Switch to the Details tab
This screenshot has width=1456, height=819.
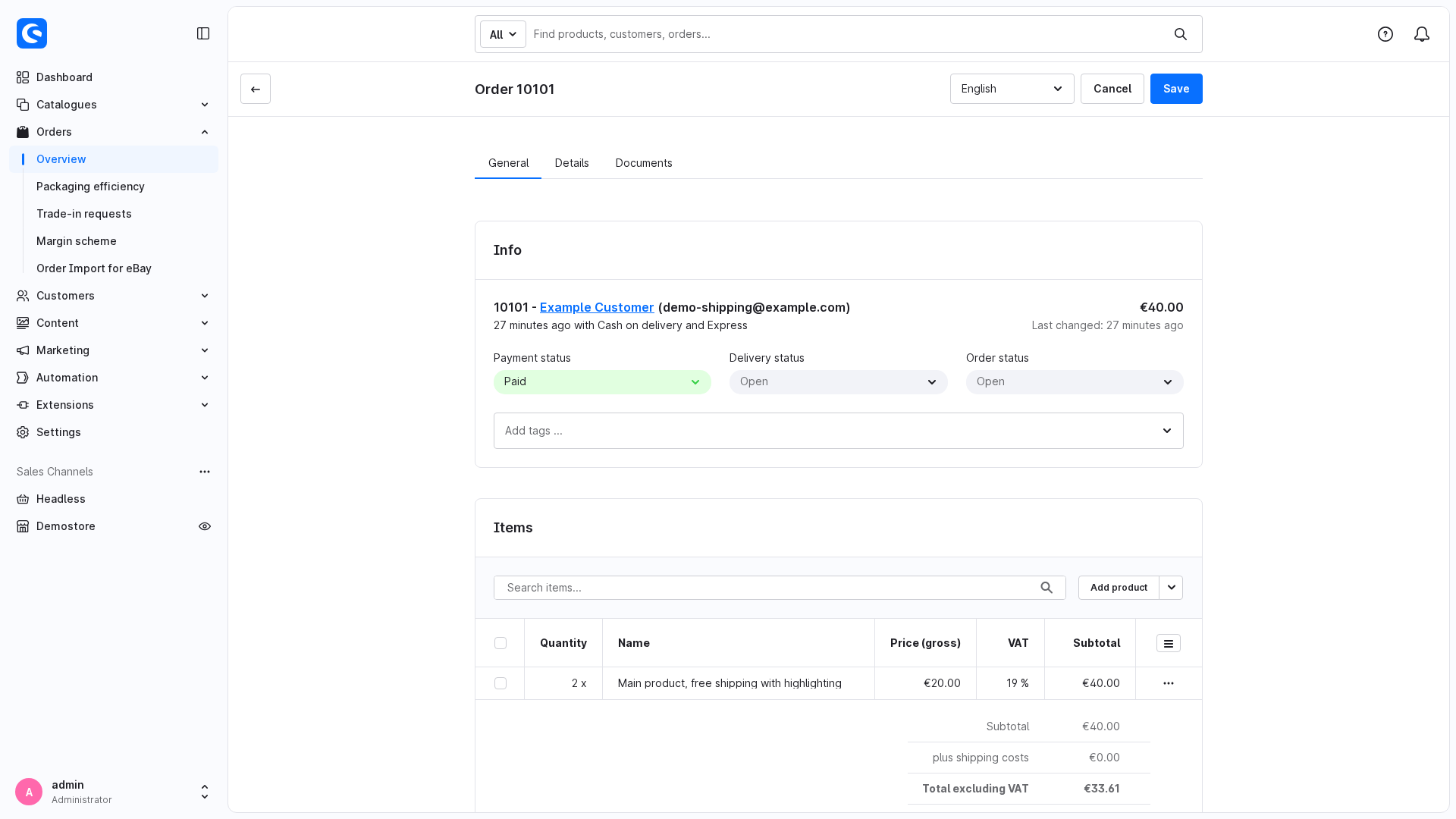click(x=572, y=163)
